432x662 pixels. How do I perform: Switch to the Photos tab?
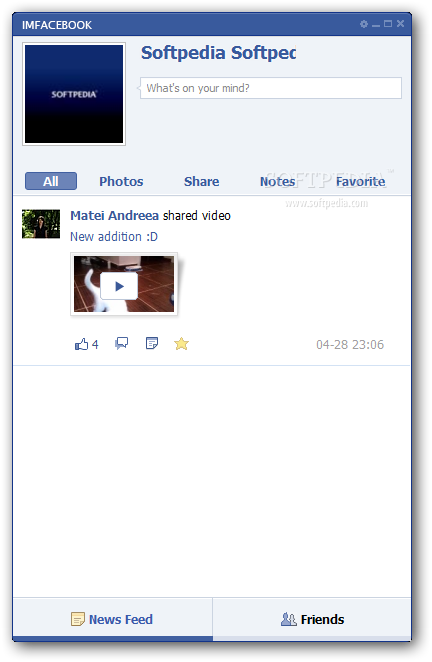pyautogui.click(x=121, y=182)
